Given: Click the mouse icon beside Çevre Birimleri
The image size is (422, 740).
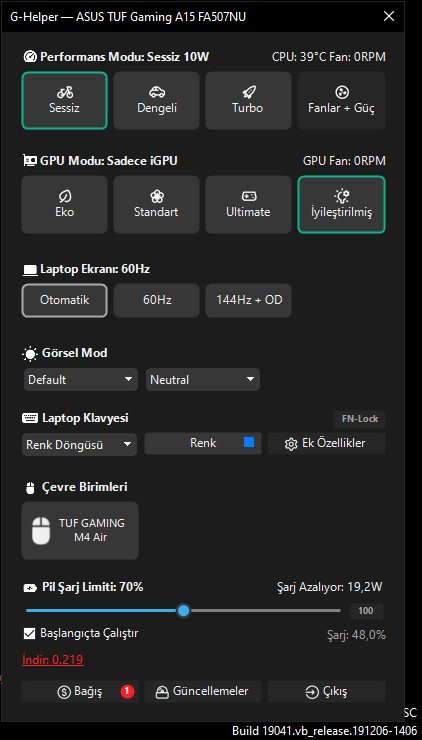Looking at the screenshot, I should 30,488.
